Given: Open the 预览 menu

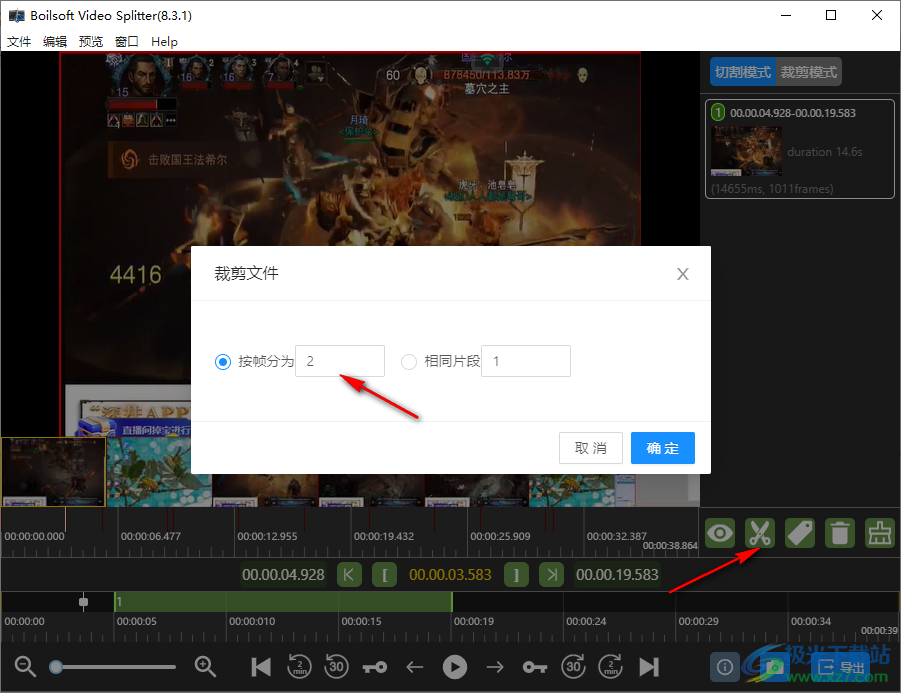Looking at the screenshot, I should (x=91, y=41).
